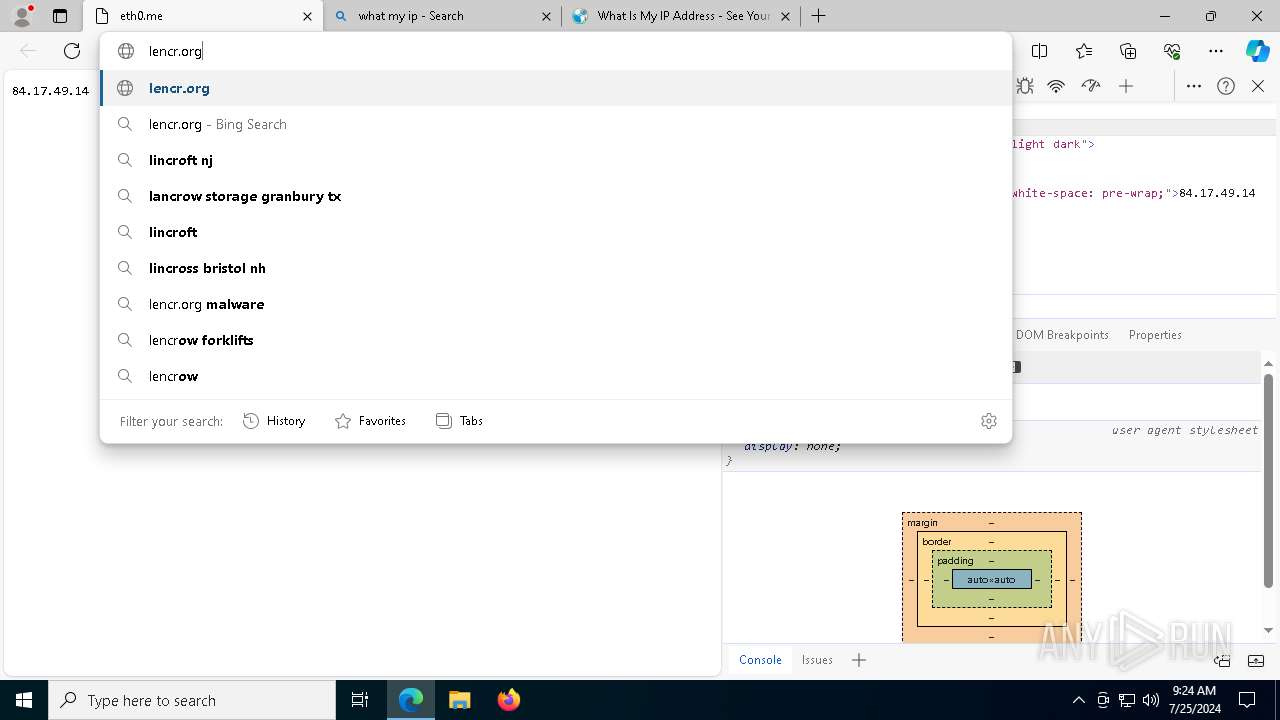Open Edge Settings and more menu
The height and width of the screenshot is (720, 1280).
[x=1216, y=51]
